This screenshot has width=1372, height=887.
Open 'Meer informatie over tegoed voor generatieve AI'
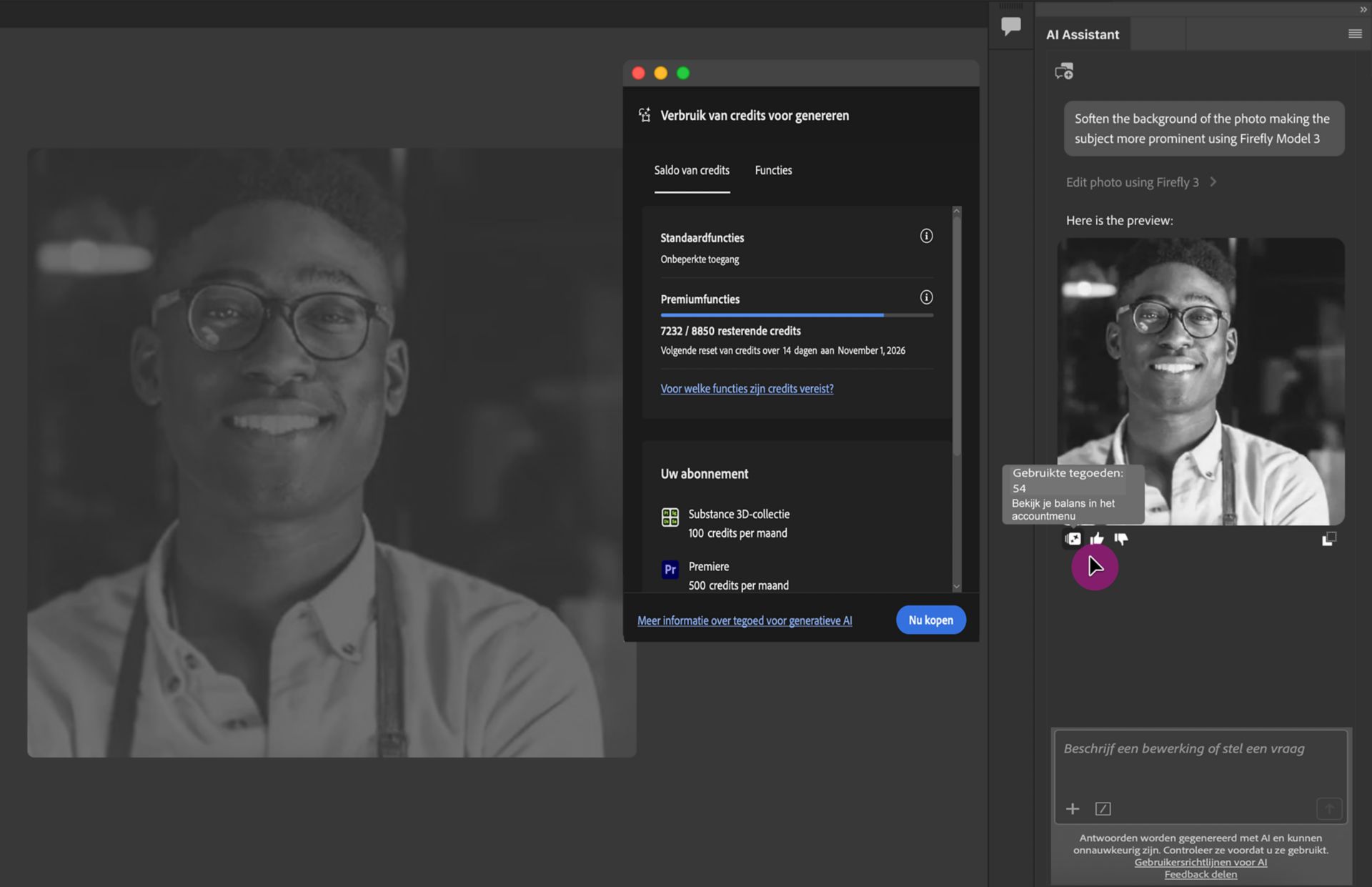[x=745, y=620]
